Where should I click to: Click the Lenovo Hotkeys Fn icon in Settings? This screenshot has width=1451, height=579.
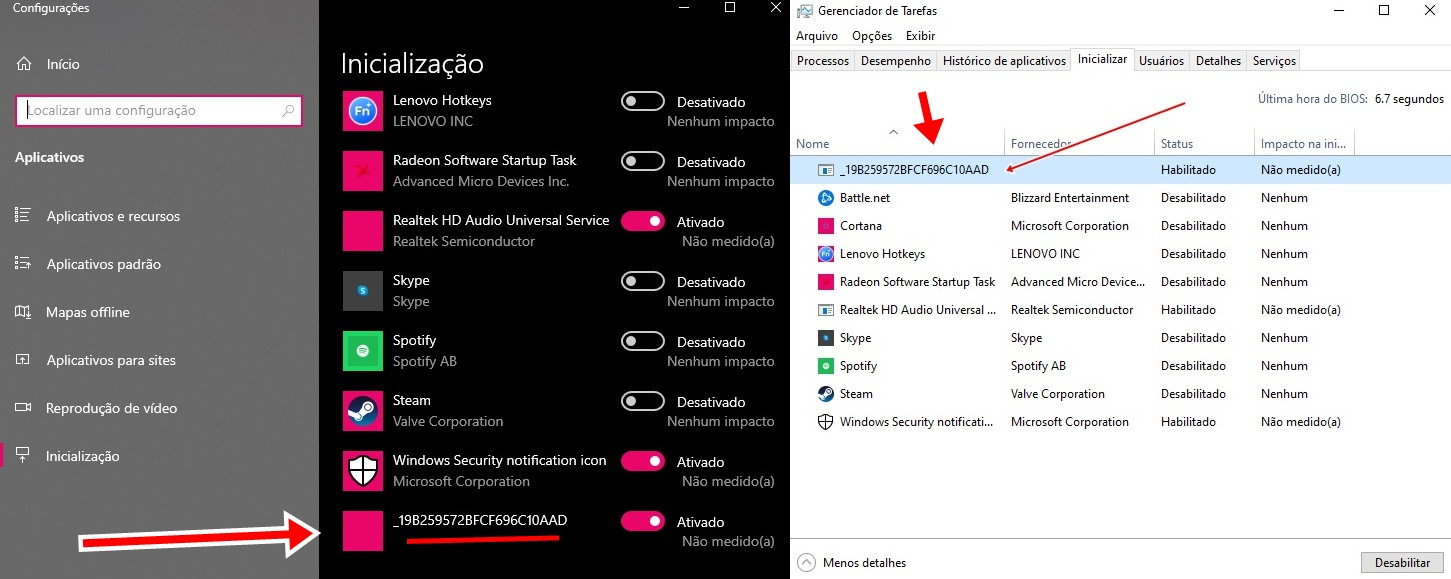[362, 111]
